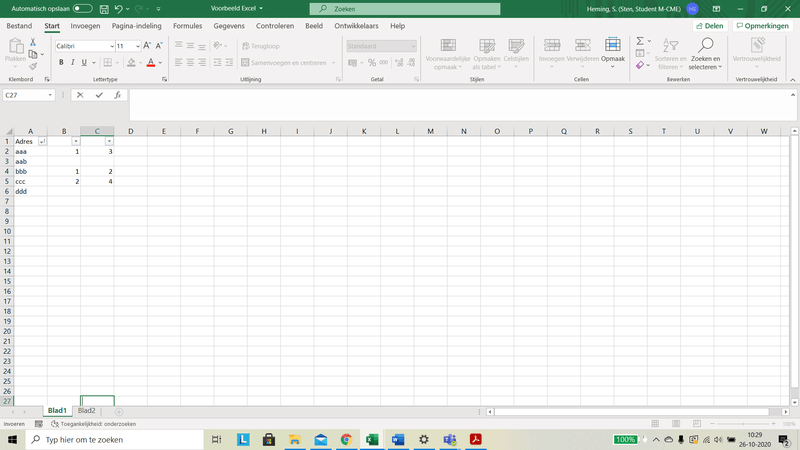Click the fx insert function icon

117,95
